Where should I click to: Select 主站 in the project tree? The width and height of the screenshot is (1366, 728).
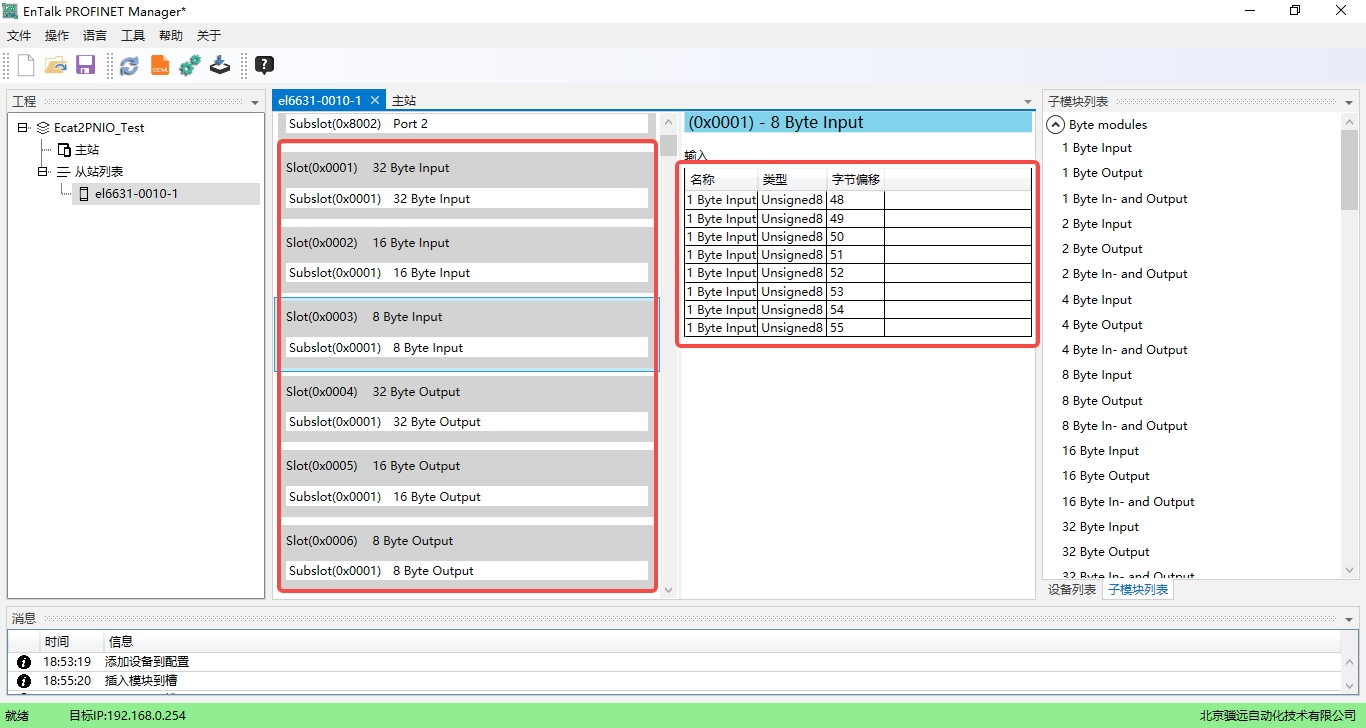point(87,150)
